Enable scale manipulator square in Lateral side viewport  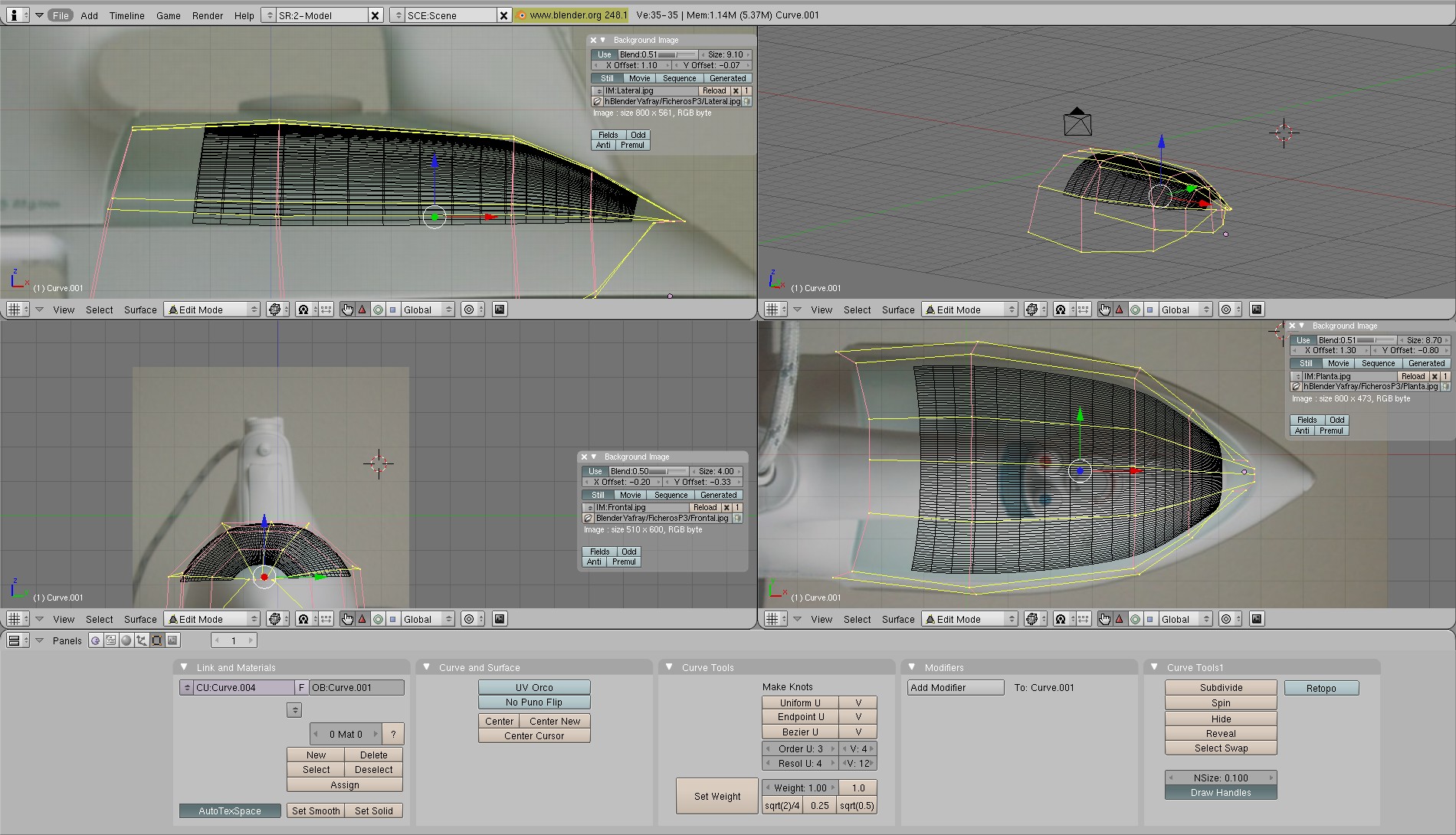tap(393, 309)
